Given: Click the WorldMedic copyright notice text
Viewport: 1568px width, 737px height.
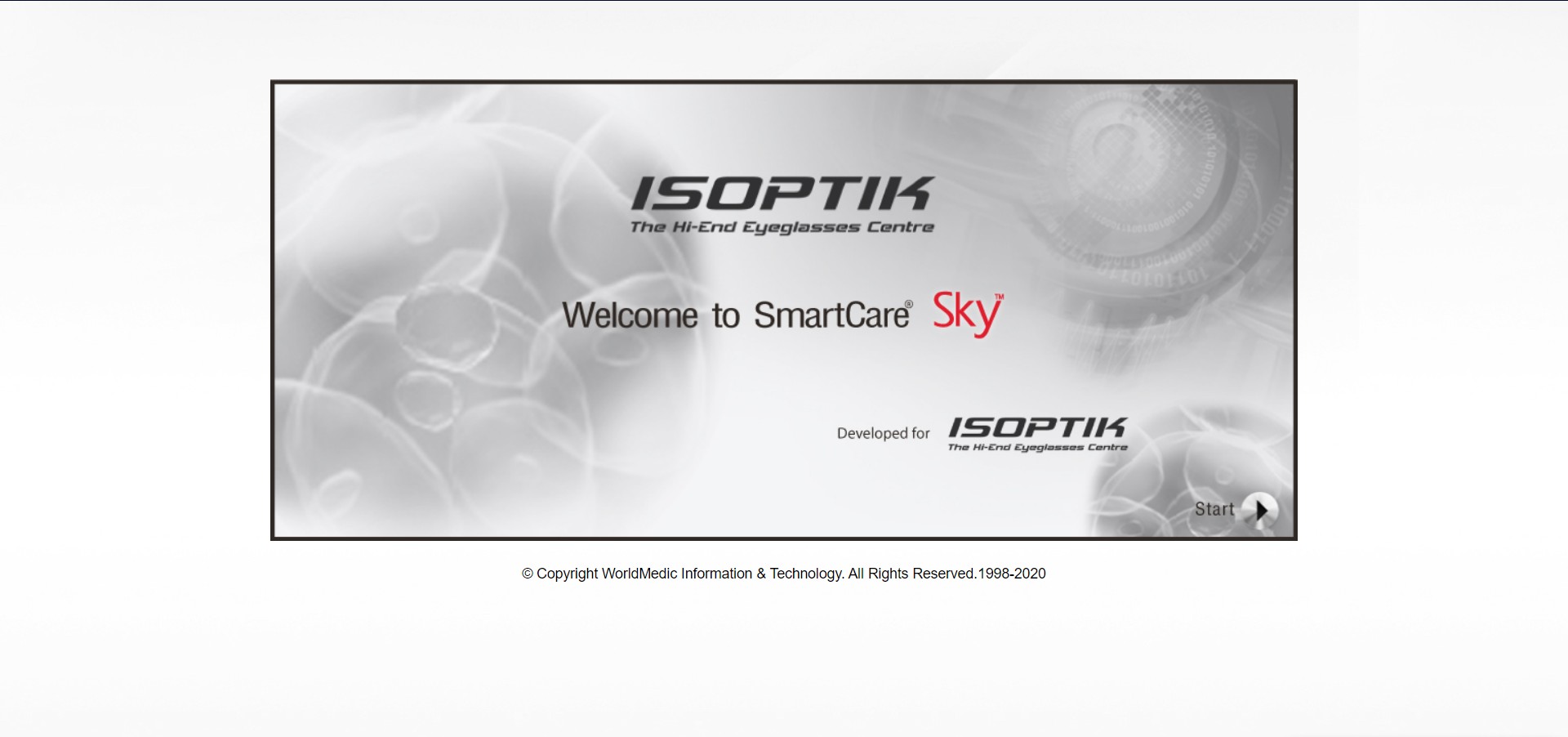Looking at the screenshot, I should point(784,574).
